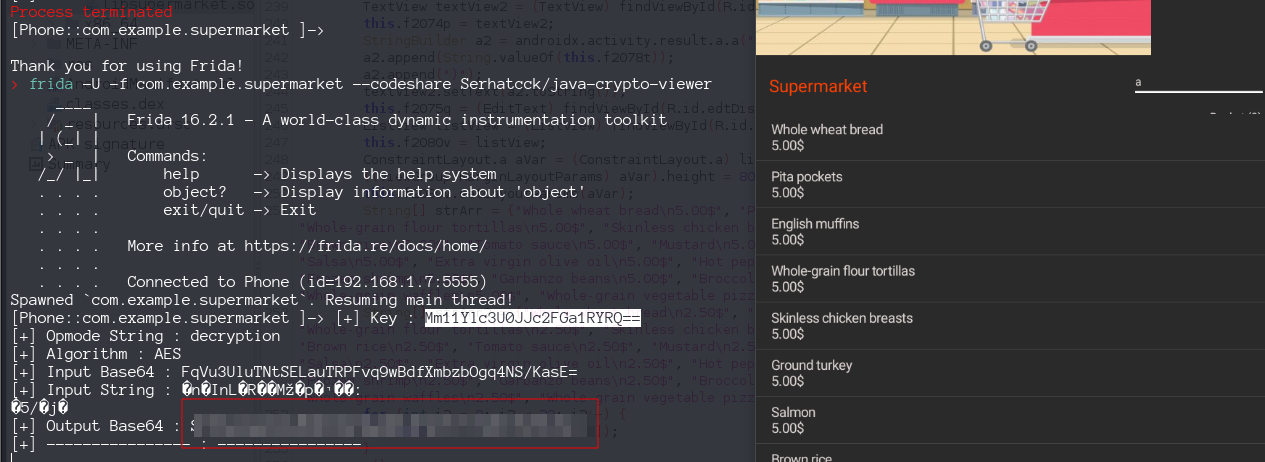Select Skinless chicken breasts item
The image size is (1265, 462).
(x=1010, y=325)
